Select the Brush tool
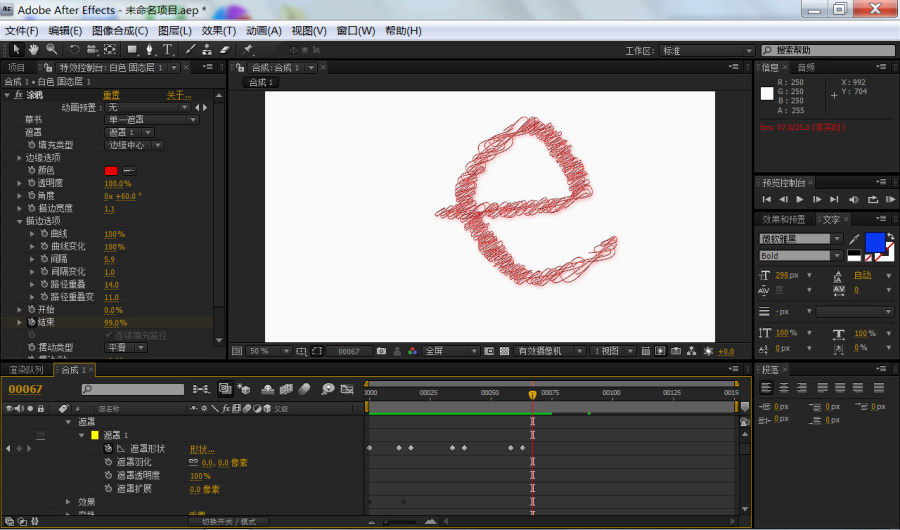This screenshot has width=900, height=530. coord(191,49)
